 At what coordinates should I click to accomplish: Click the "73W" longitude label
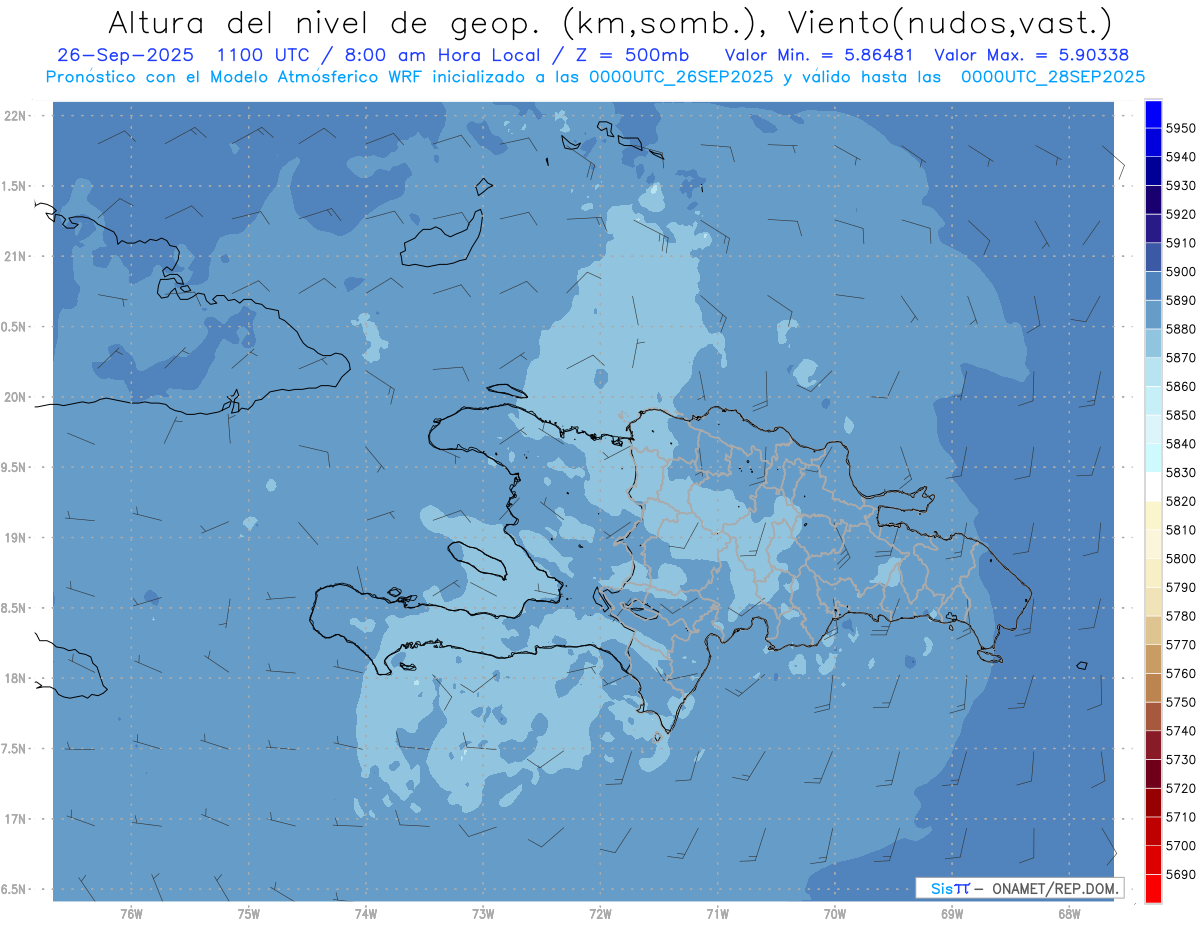point(483,914)
